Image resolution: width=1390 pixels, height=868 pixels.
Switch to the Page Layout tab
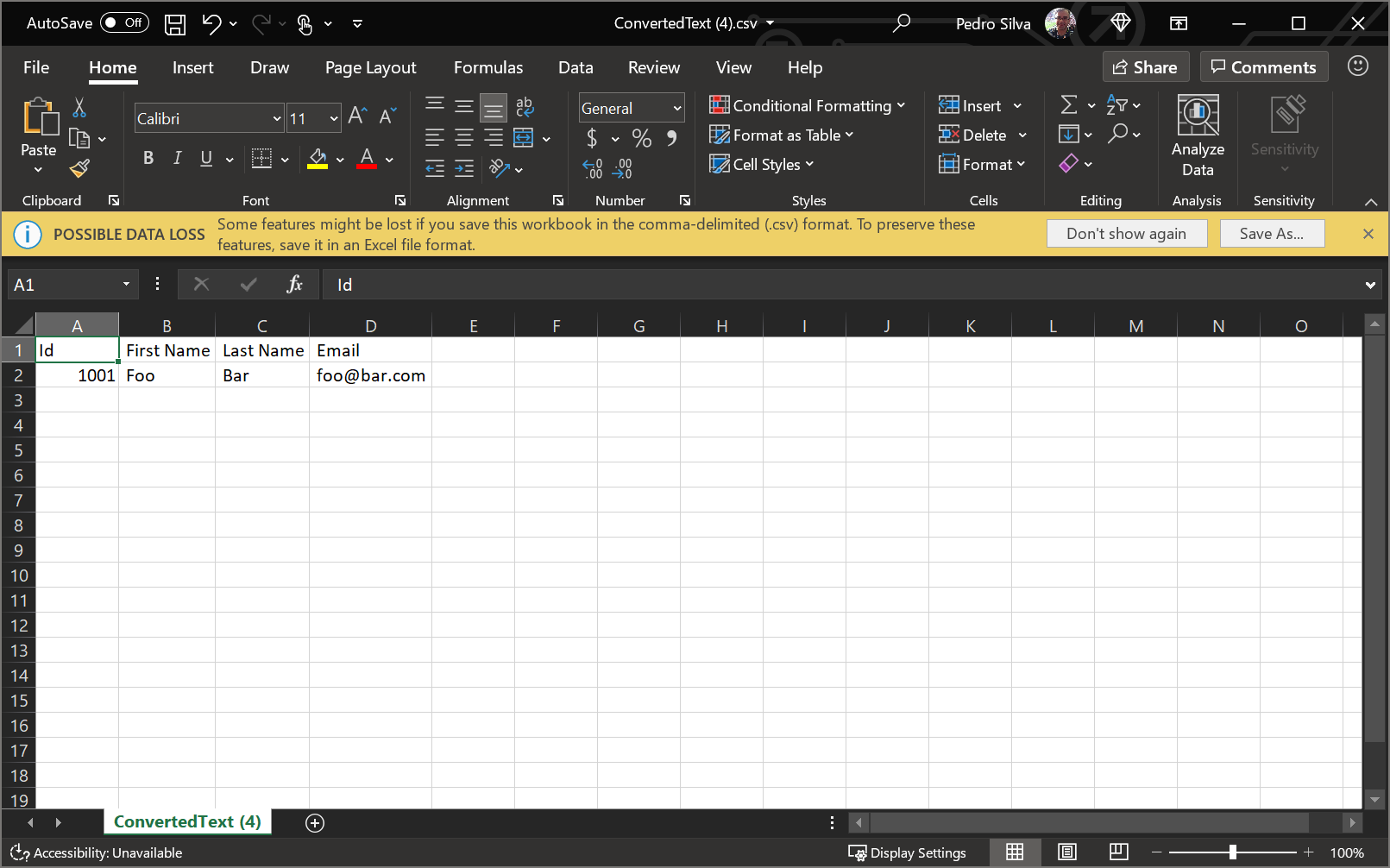(370, 67)
